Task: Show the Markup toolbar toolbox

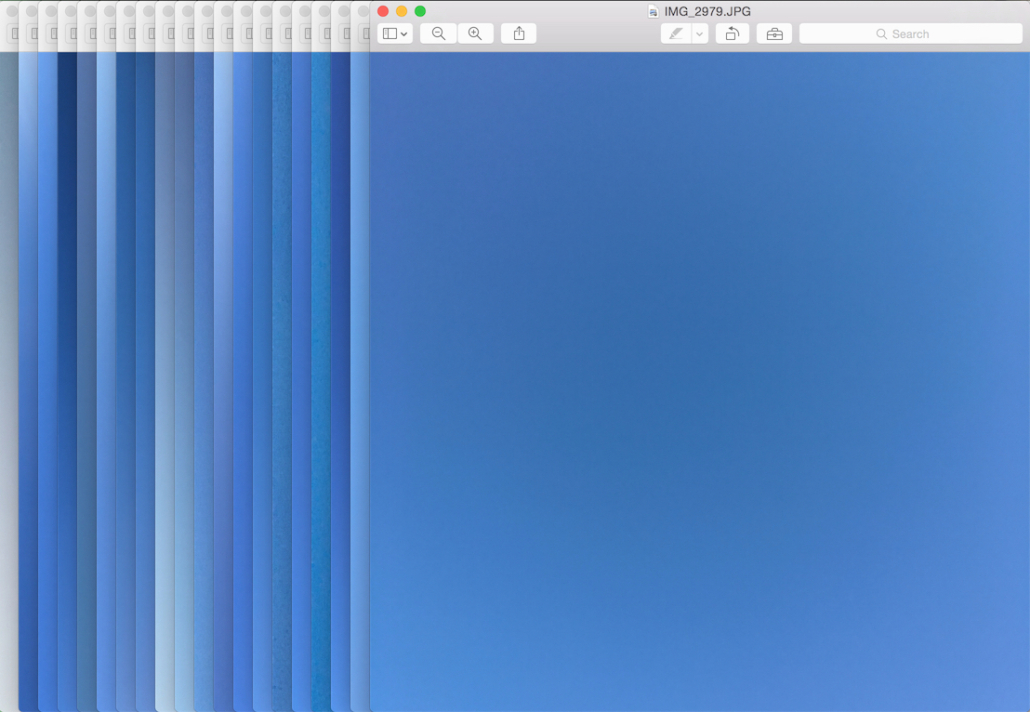Action: tap(774, 34)
